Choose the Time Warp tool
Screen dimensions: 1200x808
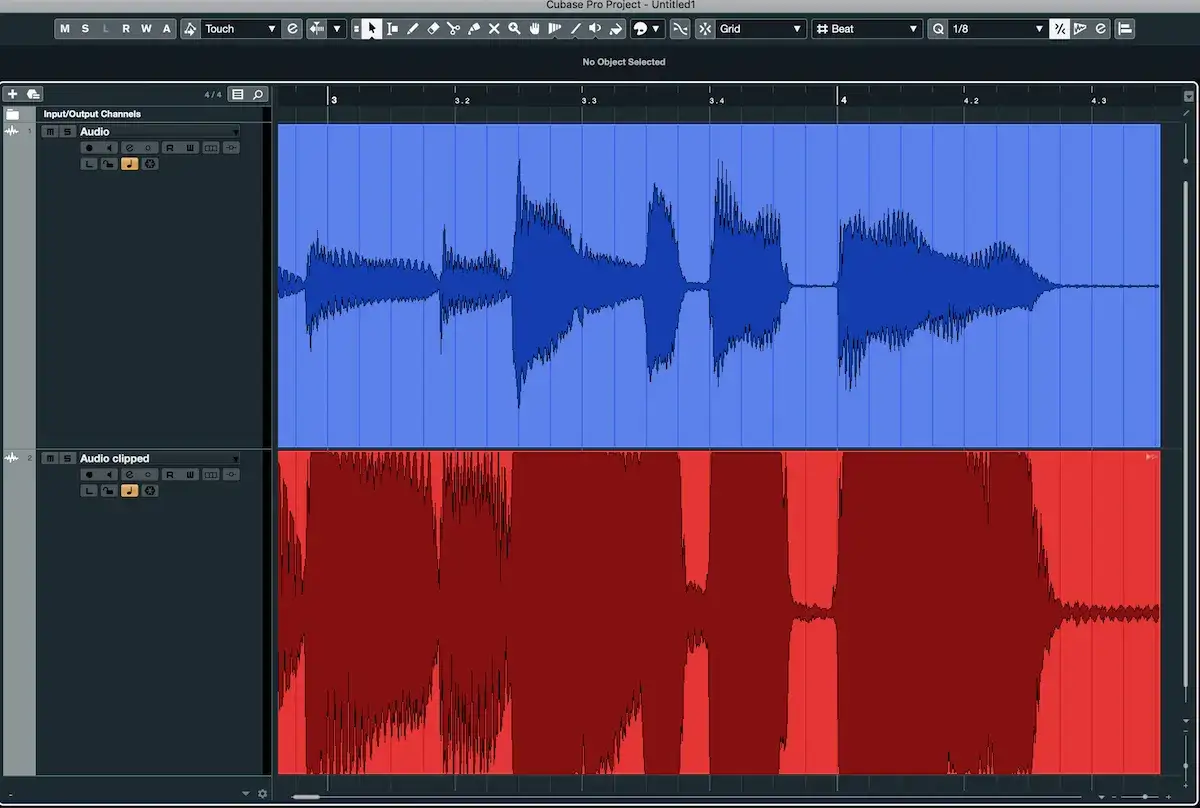[x=554, y=29]
